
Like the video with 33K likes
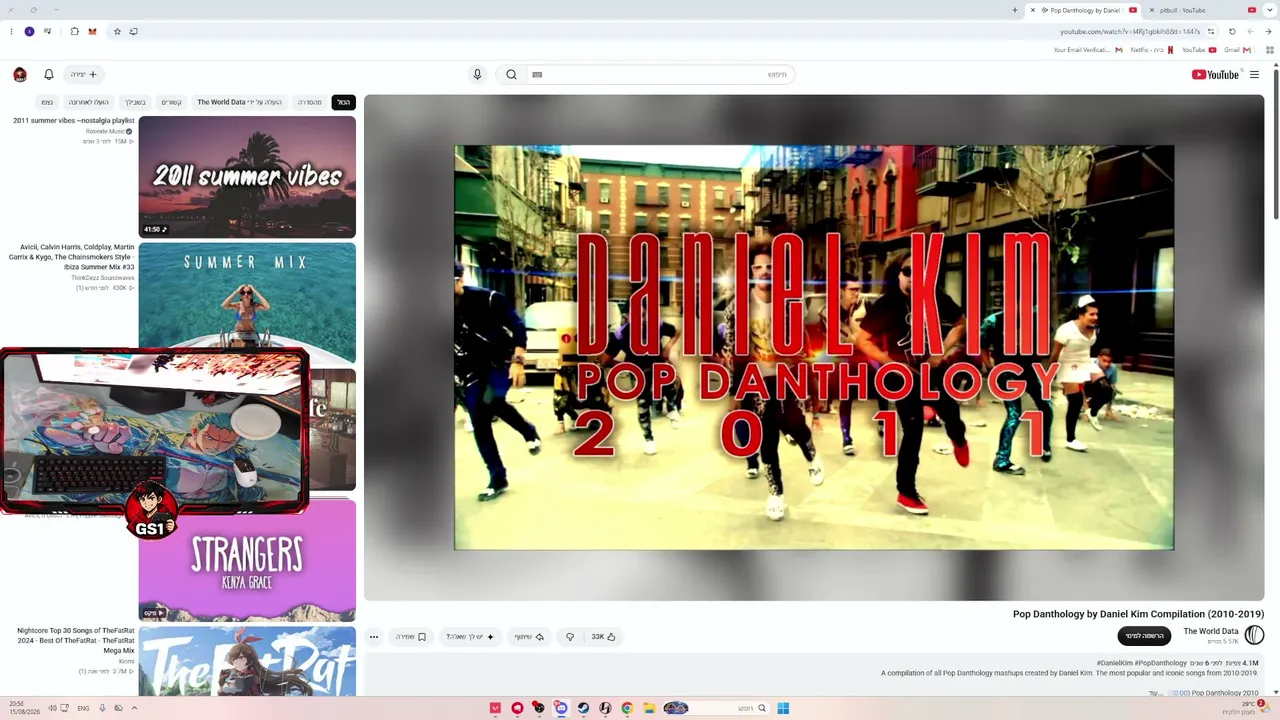pyautogui.click(x=603, y=637)
